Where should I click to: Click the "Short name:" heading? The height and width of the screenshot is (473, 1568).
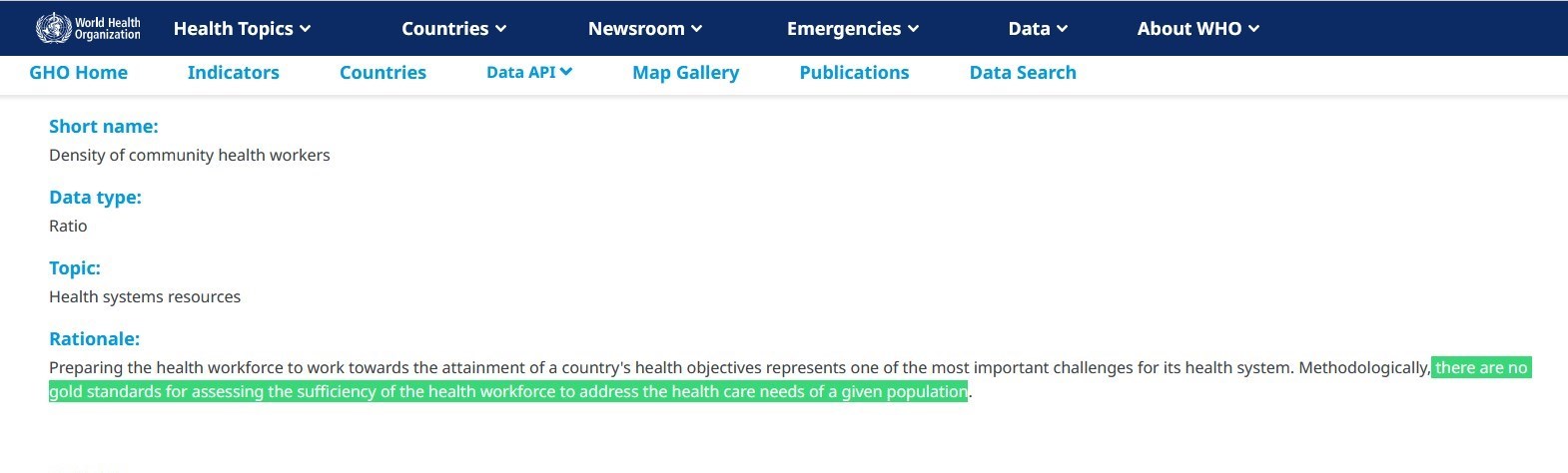tap(103, 127)
